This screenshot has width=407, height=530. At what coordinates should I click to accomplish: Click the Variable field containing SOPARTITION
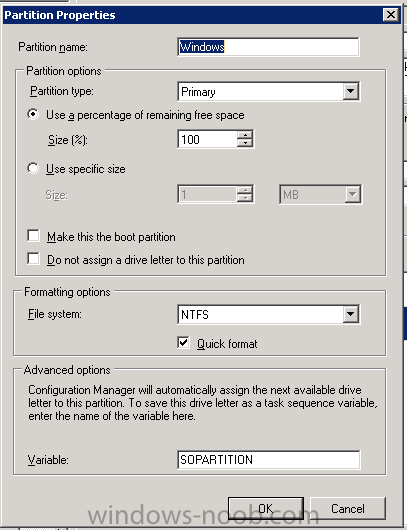point(269,460)
